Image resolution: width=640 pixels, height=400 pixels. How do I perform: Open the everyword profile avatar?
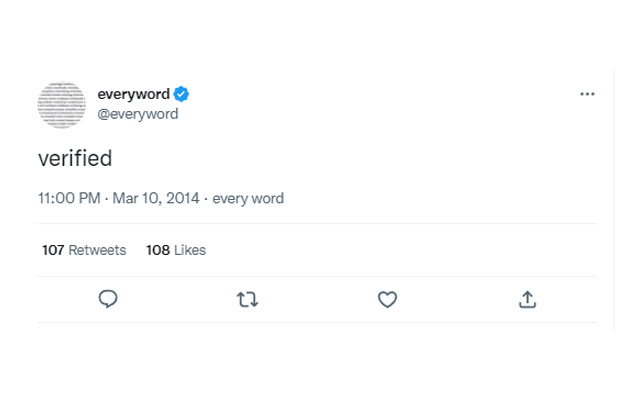pos(61,104)
